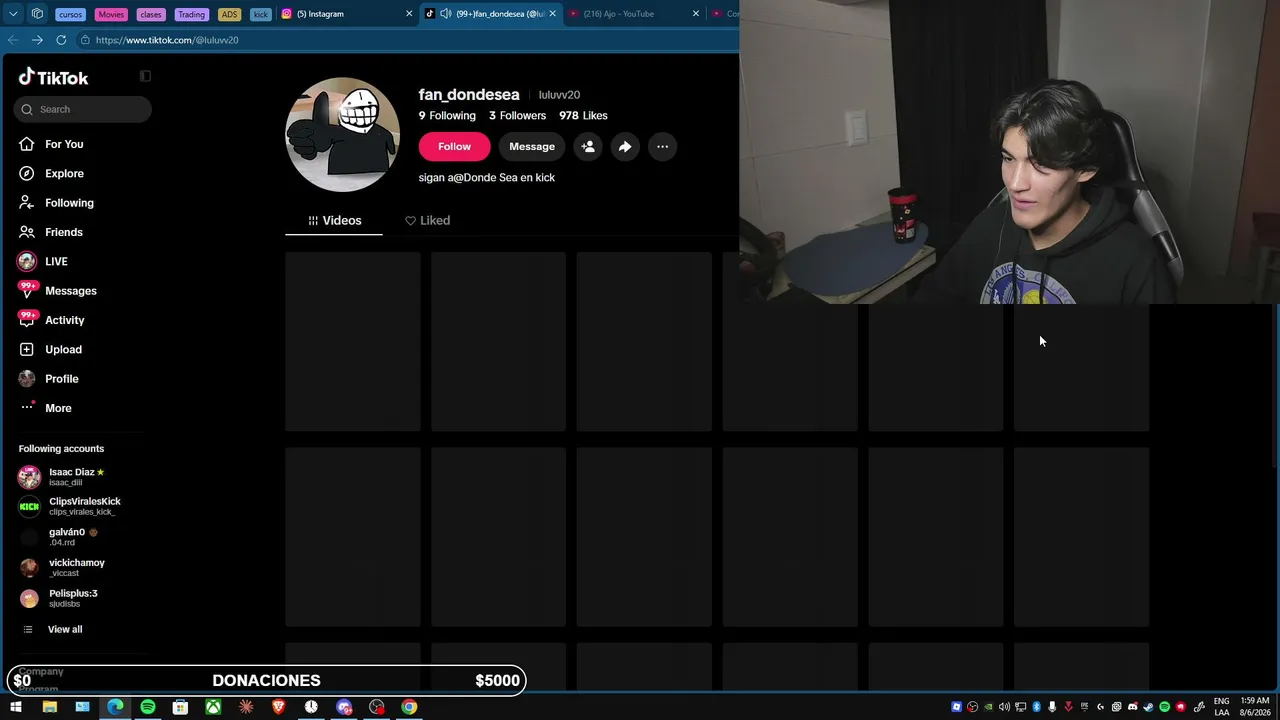The height and width of the screenshot is (720, 1280).
Task: Open the Movies tab group
Action: [111, 14]
